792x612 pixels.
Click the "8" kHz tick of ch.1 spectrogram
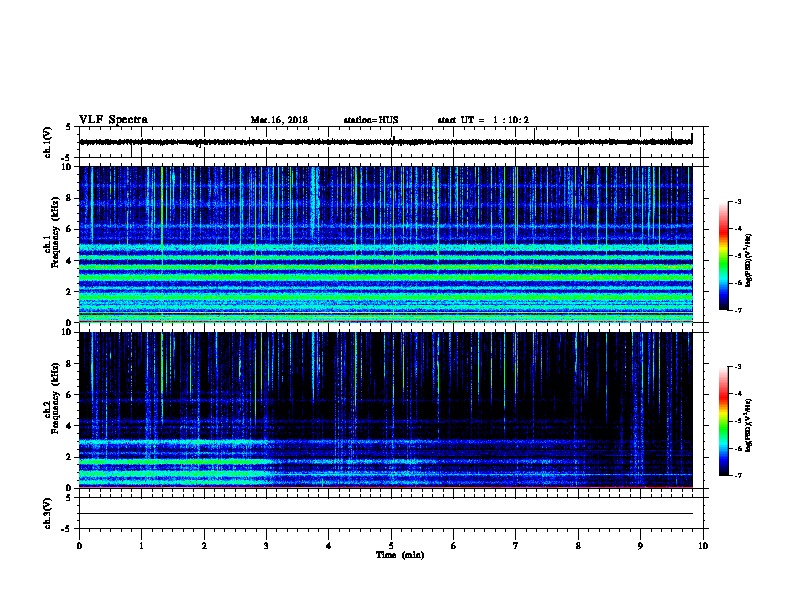click(x=70, y=198)
